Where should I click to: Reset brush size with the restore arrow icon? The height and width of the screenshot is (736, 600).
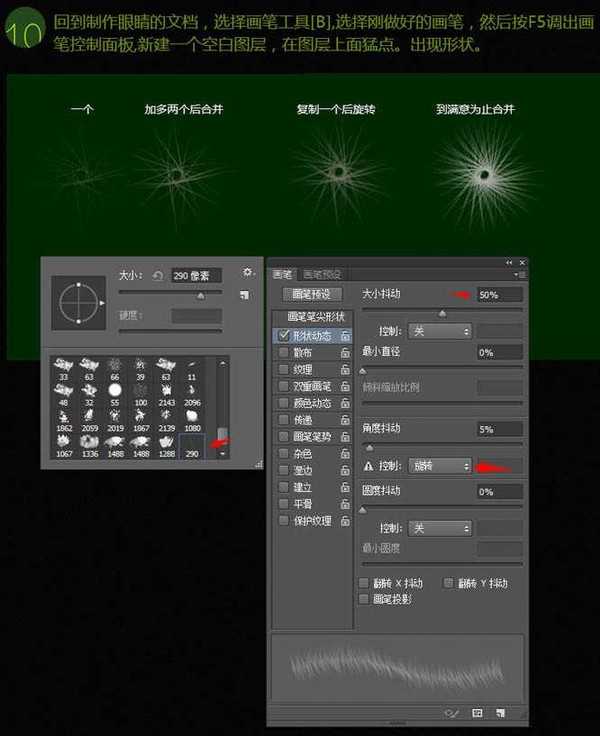(x=158, y=275)
